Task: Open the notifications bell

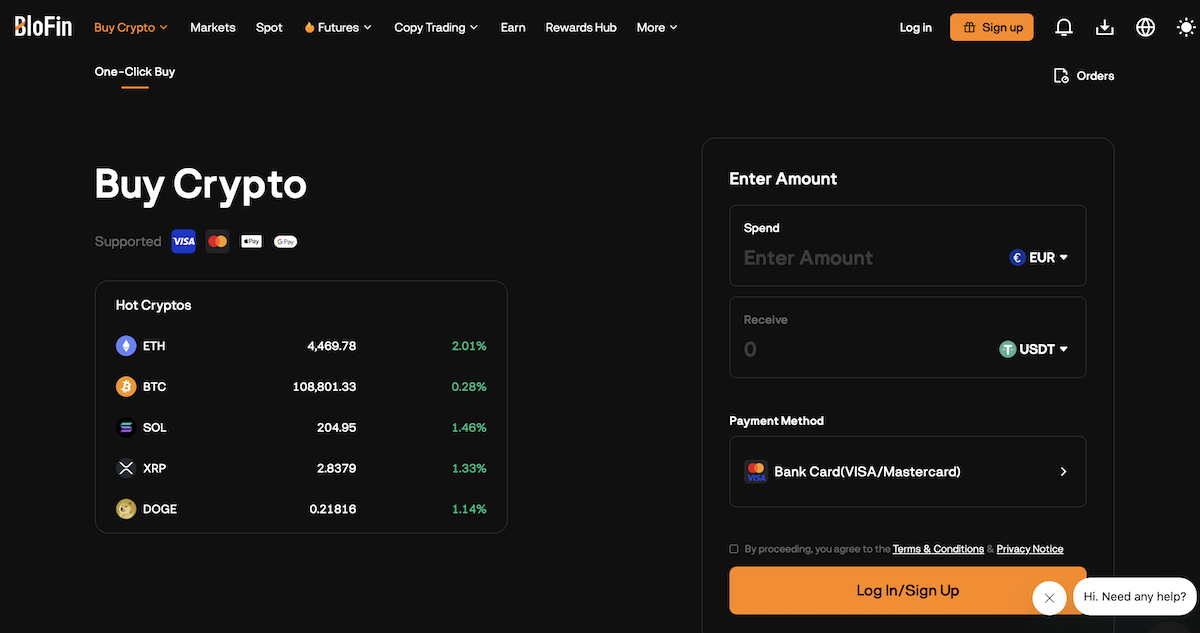Action: (x=1064, y=27)
